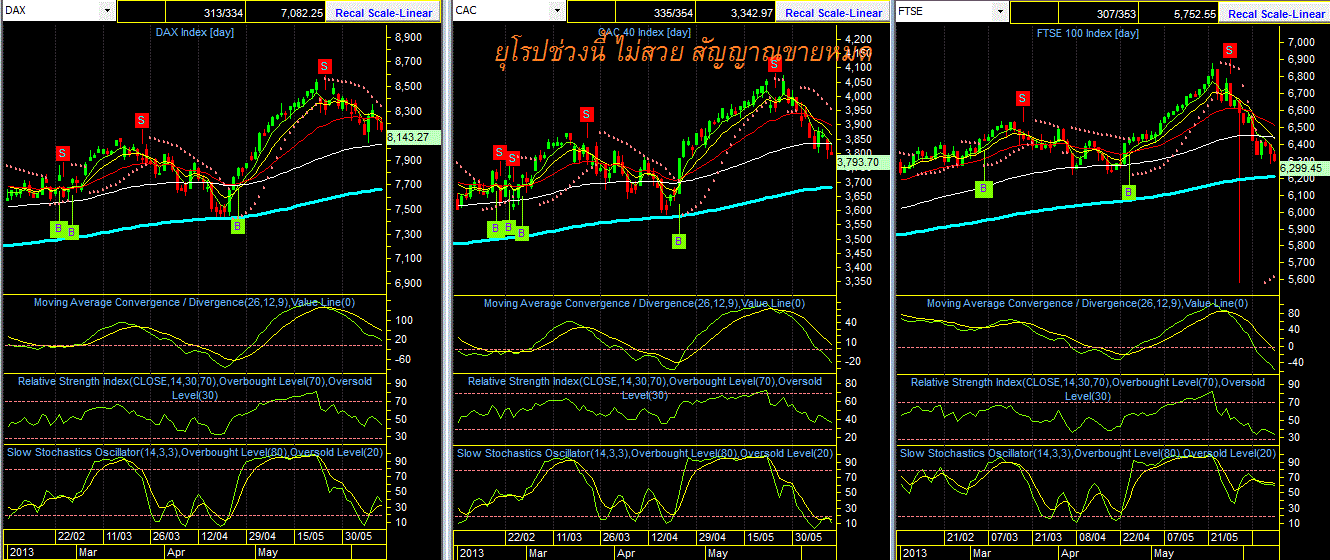Click the B buy marker near 22/04 on FTSE chart

point(1129,192)
